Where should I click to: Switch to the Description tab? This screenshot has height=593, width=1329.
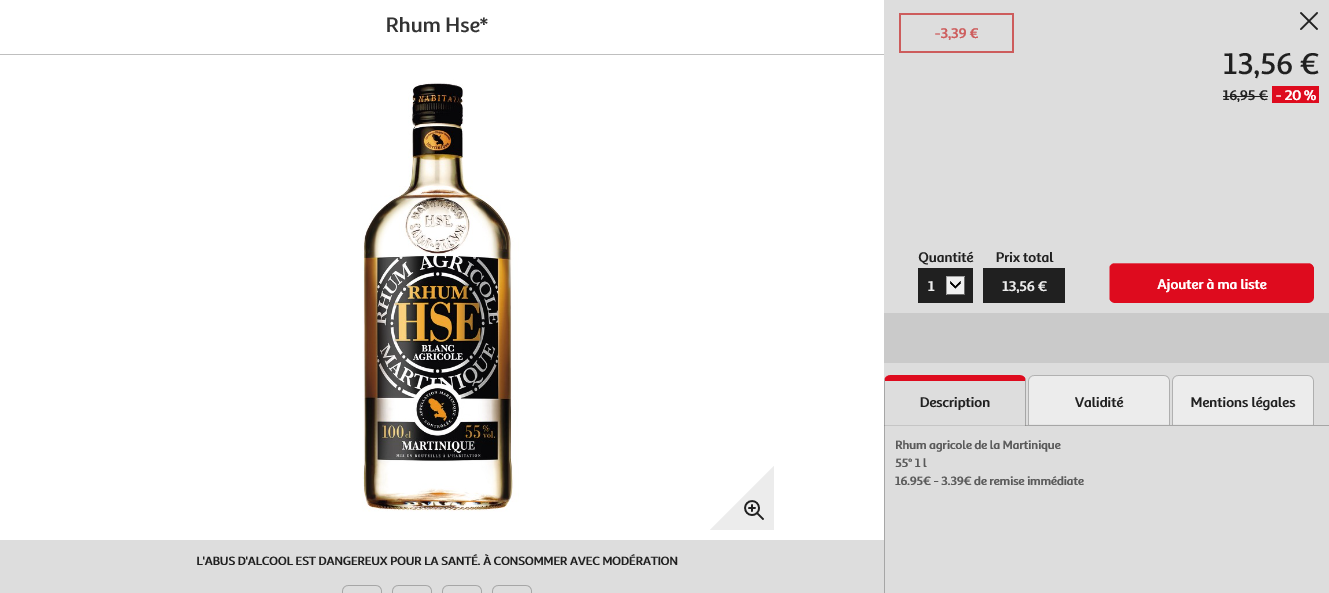point(955,401)
